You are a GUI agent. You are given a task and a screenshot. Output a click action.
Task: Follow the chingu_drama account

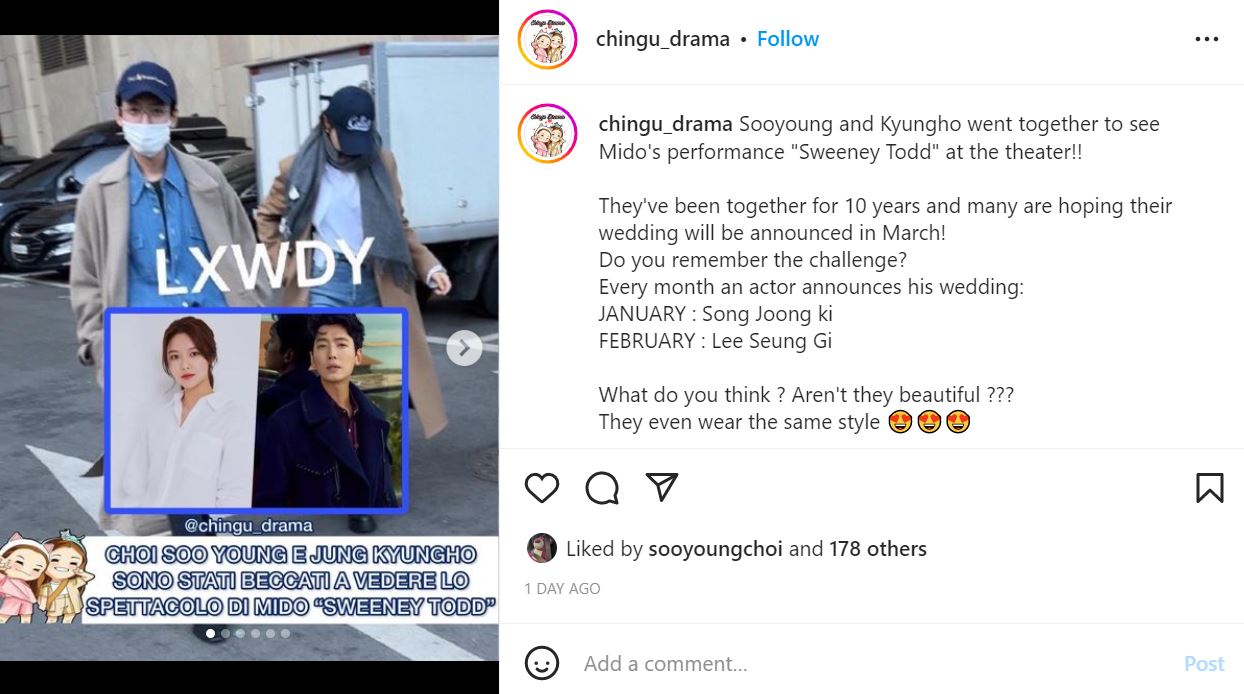788,39
